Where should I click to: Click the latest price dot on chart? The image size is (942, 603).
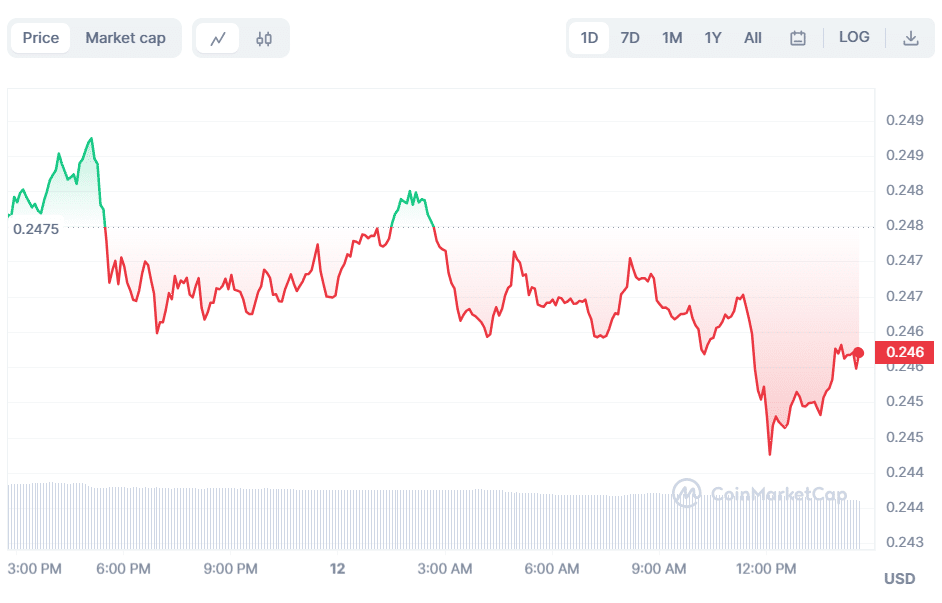(x=858, y=352)
